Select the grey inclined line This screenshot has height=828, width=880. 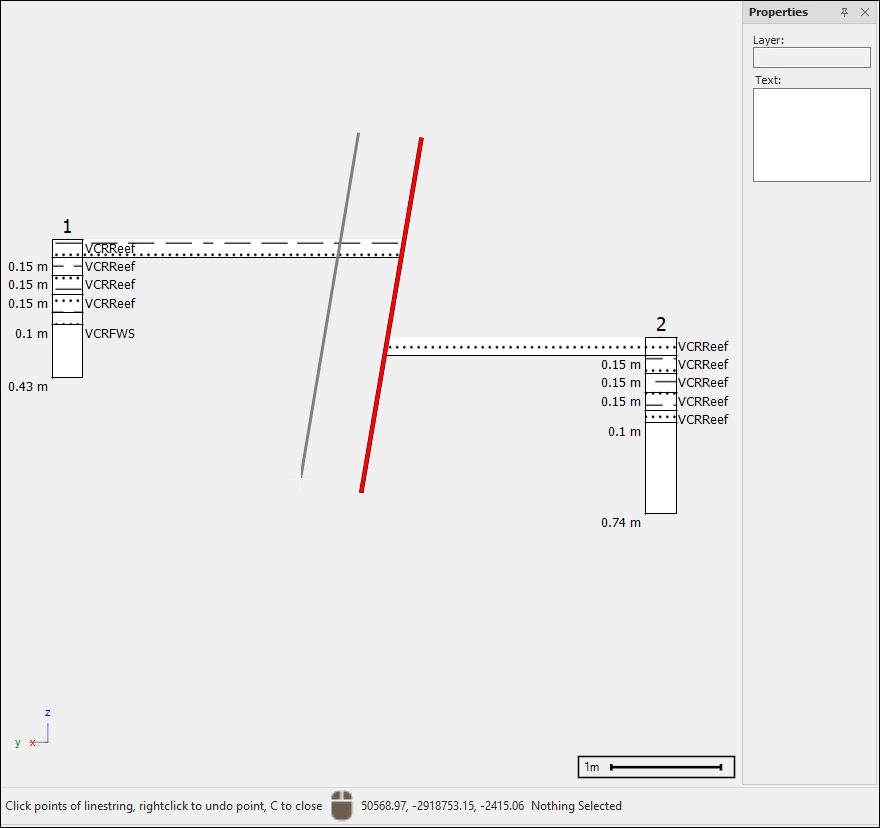[330, 303]
